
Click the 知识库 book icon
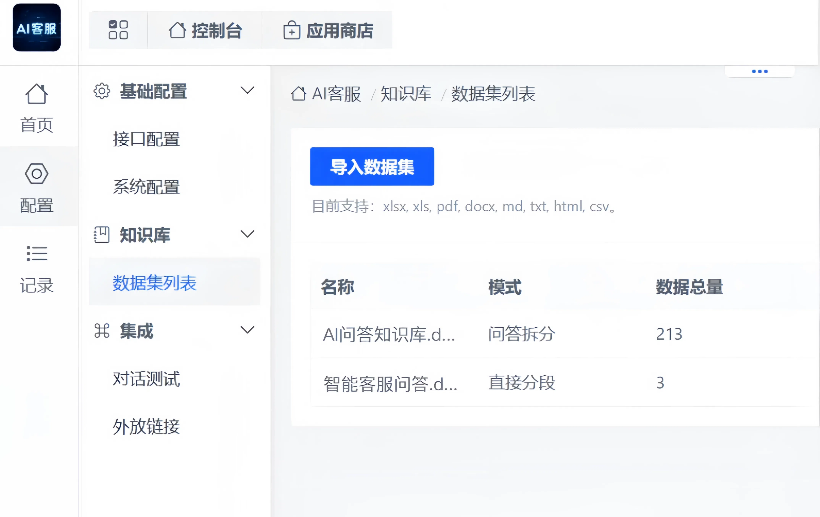[101, 235]
